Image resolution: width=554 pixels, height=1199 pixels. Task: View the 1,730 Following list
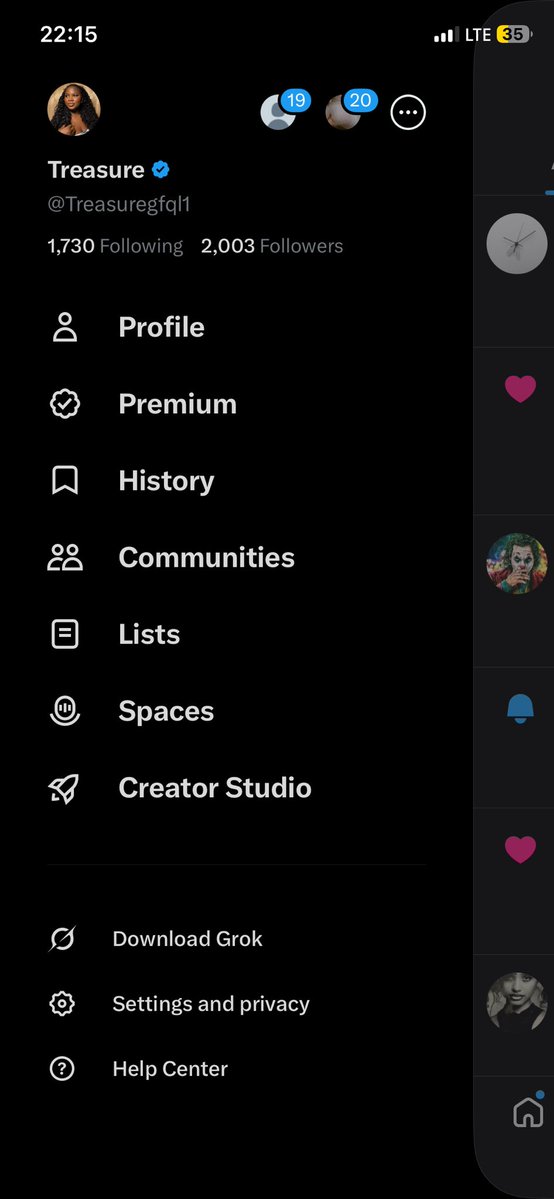[x=115, y=246]
